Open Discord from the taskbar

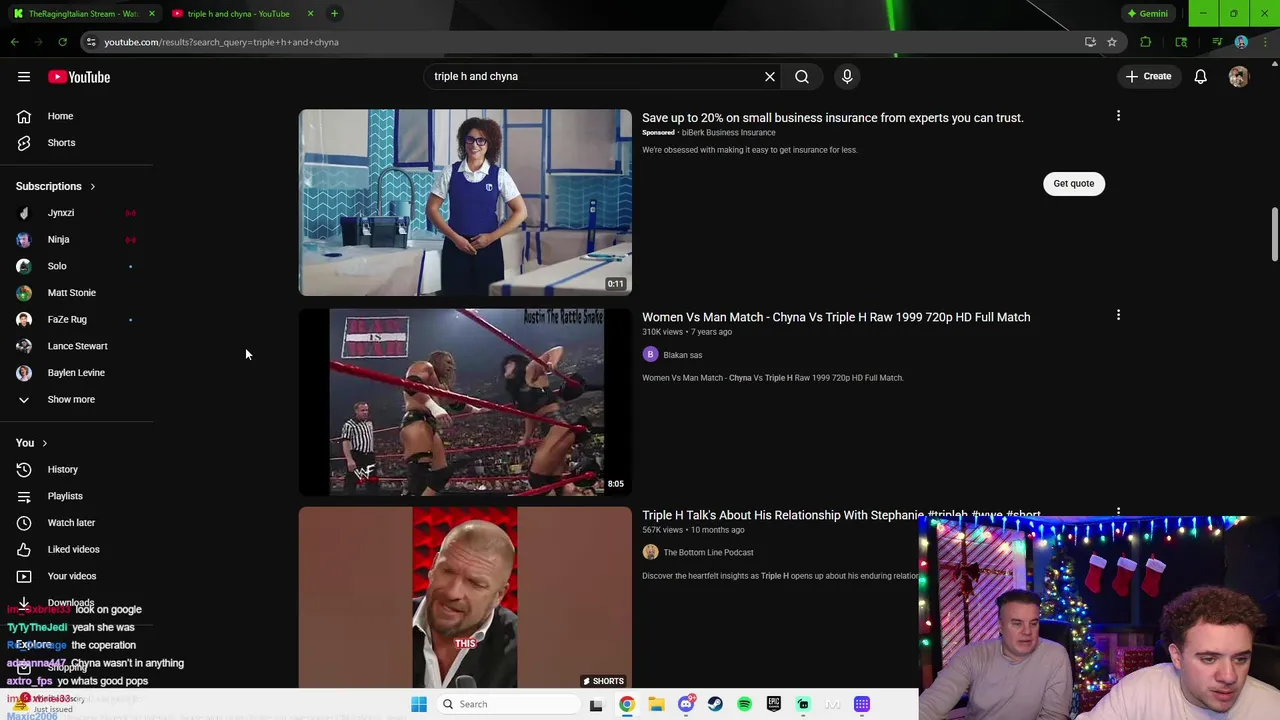point(686,704)
